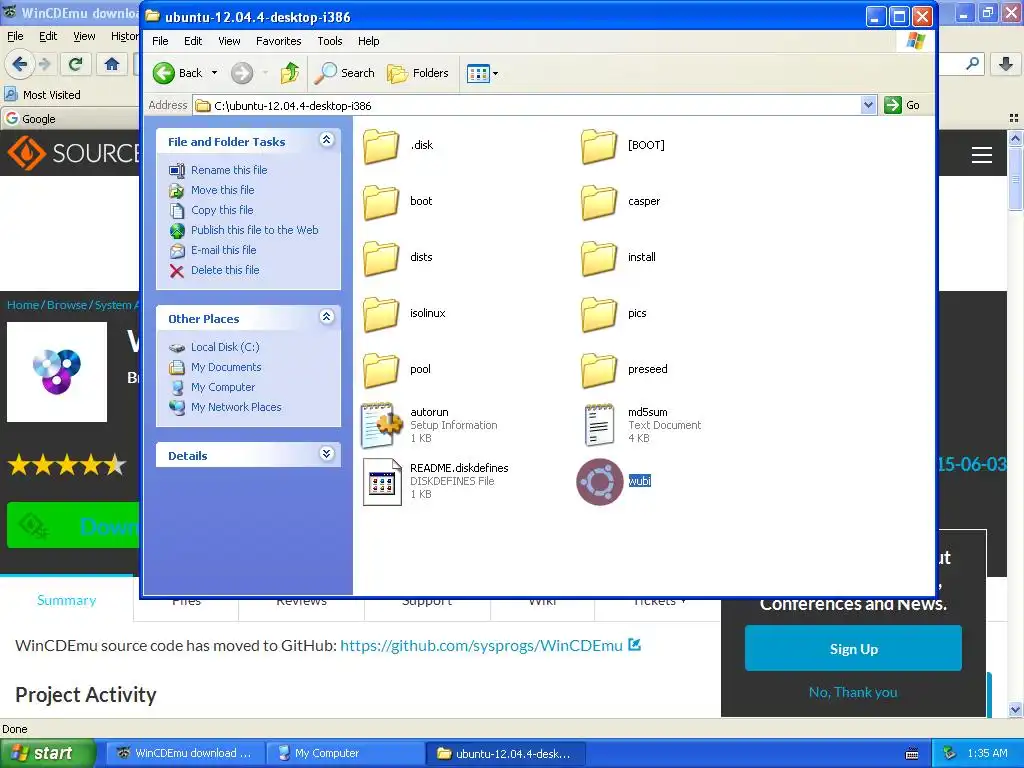Click Copy this file
The width and height of the screenshot is (1024, 768).
point(222,210)
